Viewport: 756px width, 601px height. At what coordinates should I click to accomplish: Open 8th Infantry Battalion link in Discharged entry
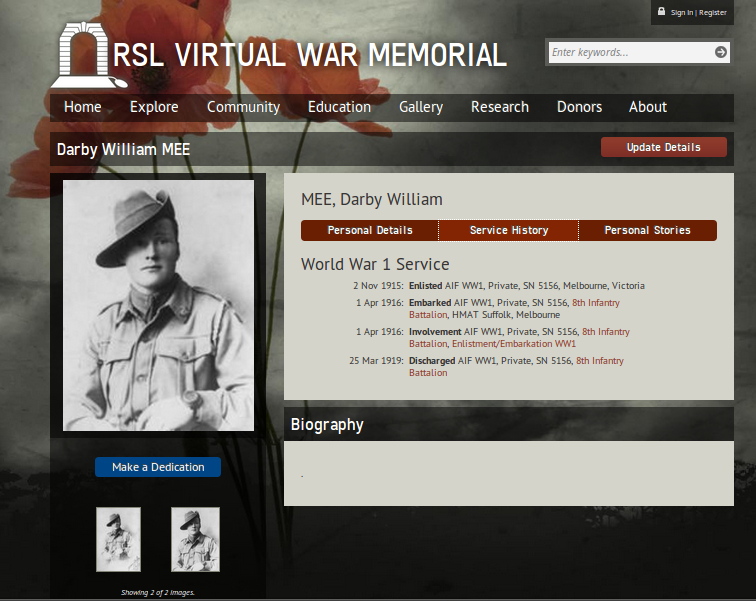[600, 361]
